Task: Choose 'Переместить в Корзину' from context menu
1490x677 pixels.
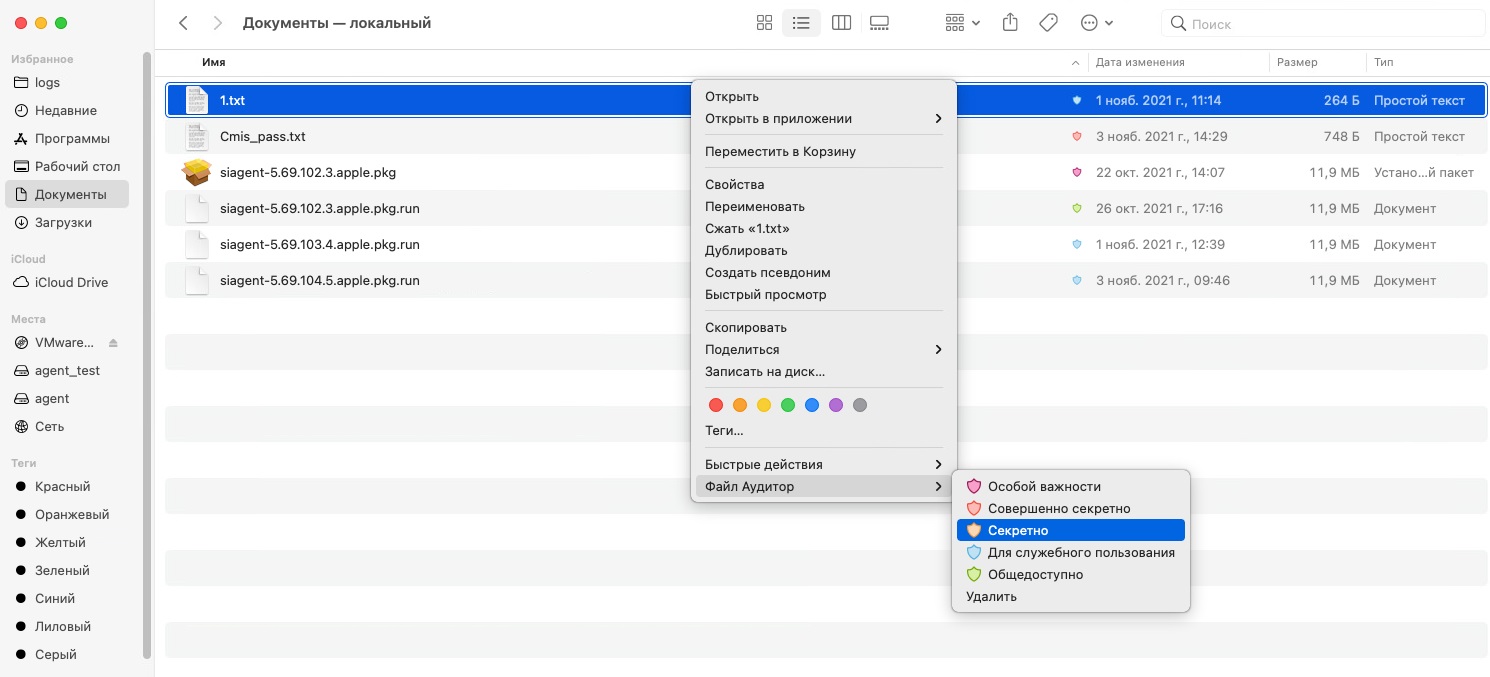Action: [x=780, y=152]
